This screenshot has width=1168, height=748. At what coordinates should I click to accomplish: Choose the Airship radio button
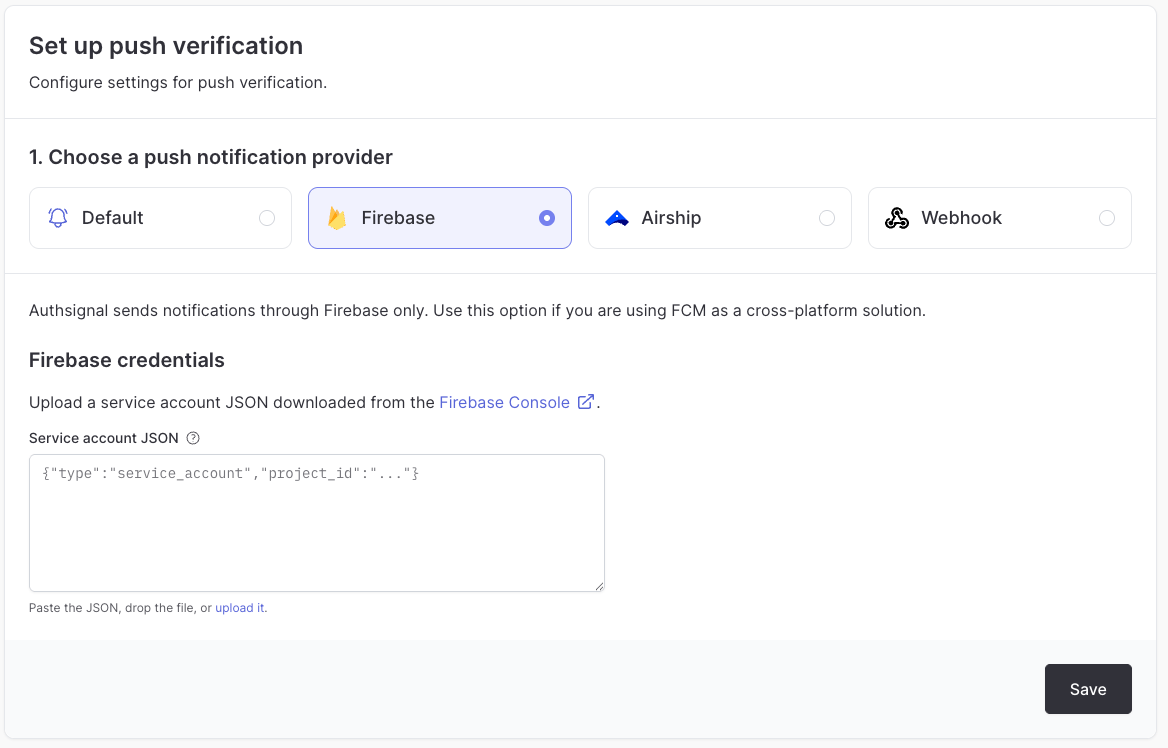pos(827,218)
